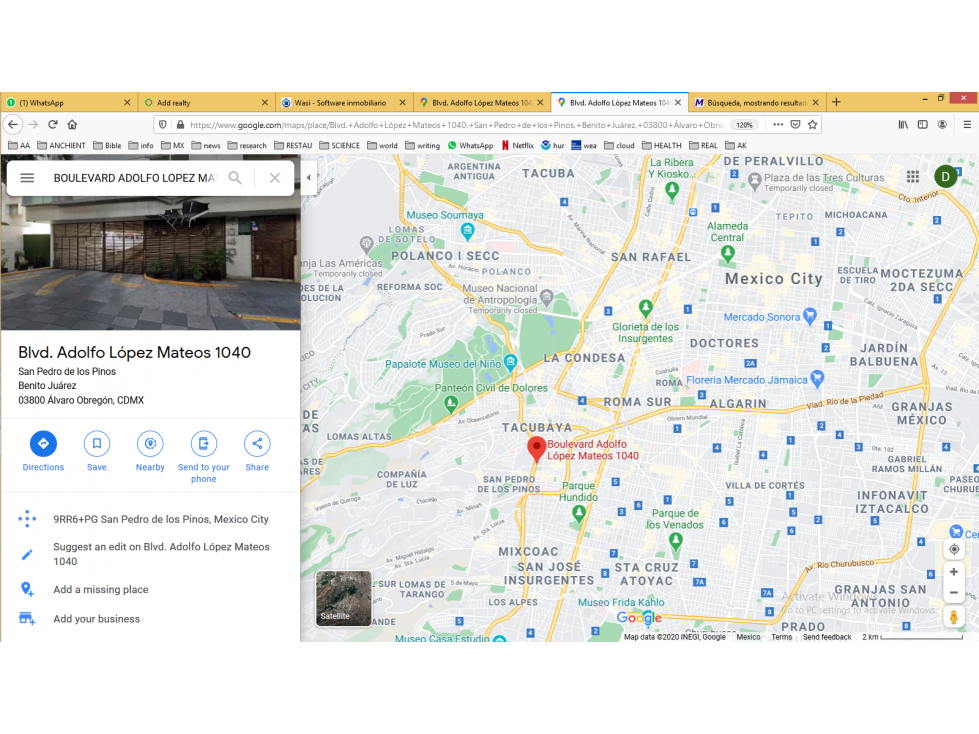
Task: Choose Add your business
Action: (148, 619)
